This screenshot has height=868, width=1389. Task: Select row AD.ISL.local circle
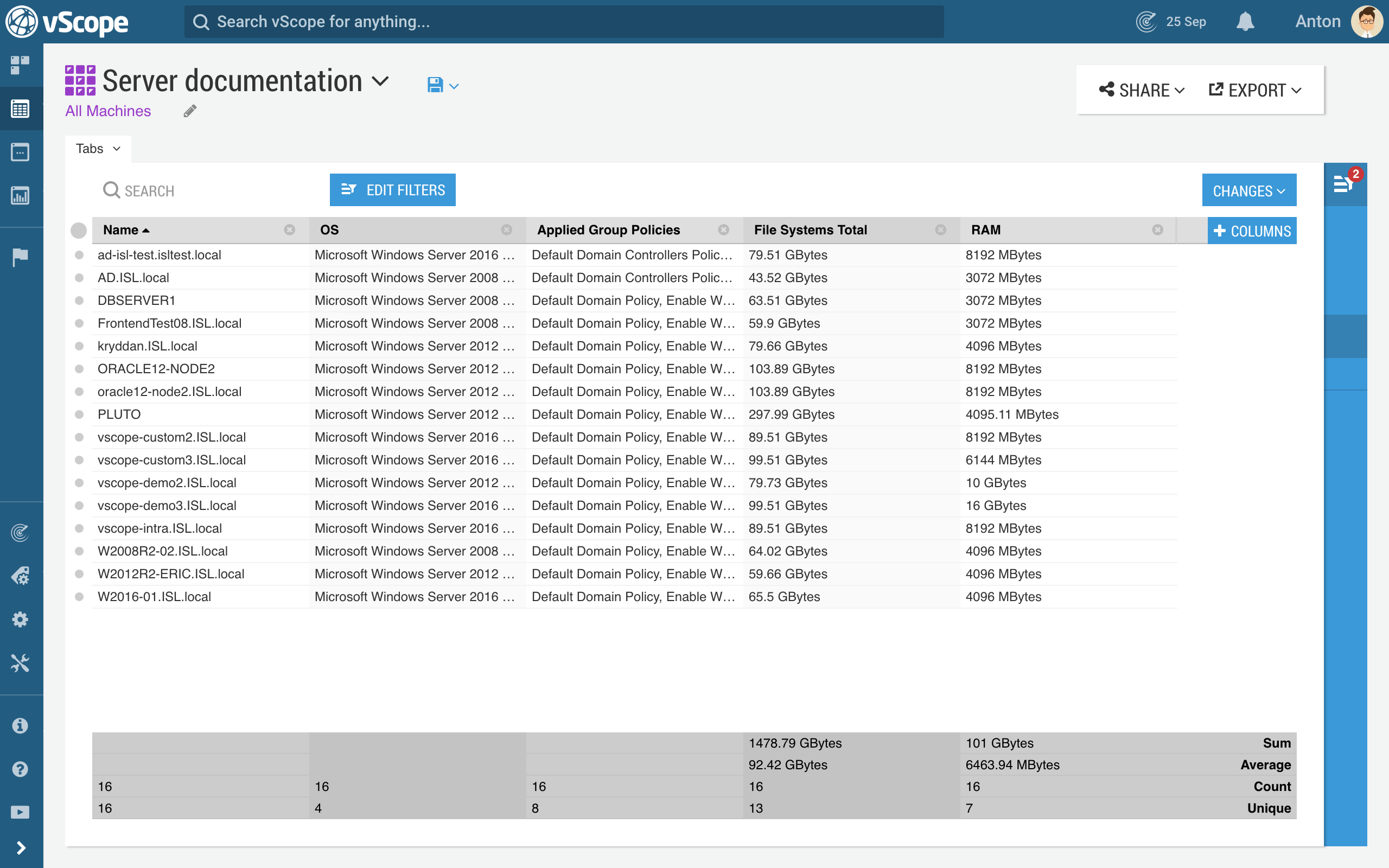pos(79,278)
